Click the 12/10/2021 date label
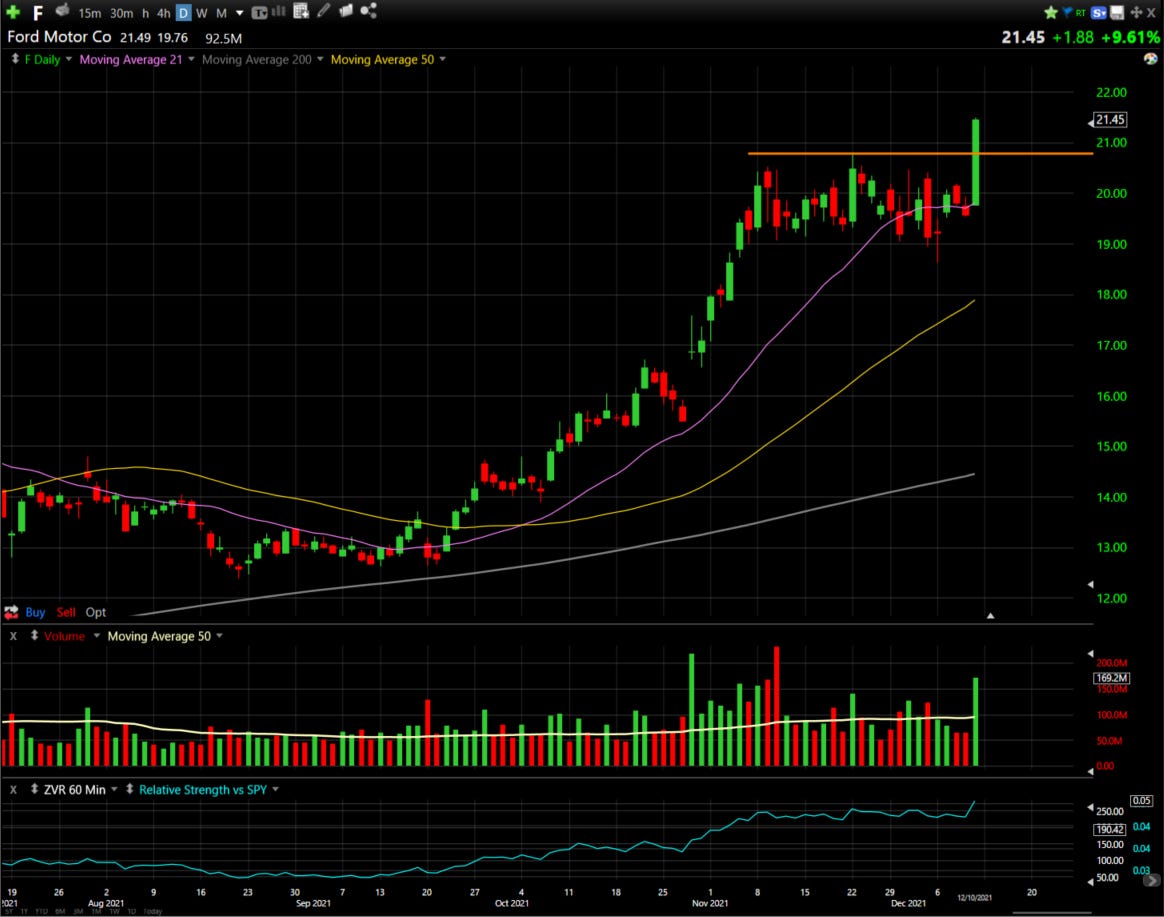 975,898
